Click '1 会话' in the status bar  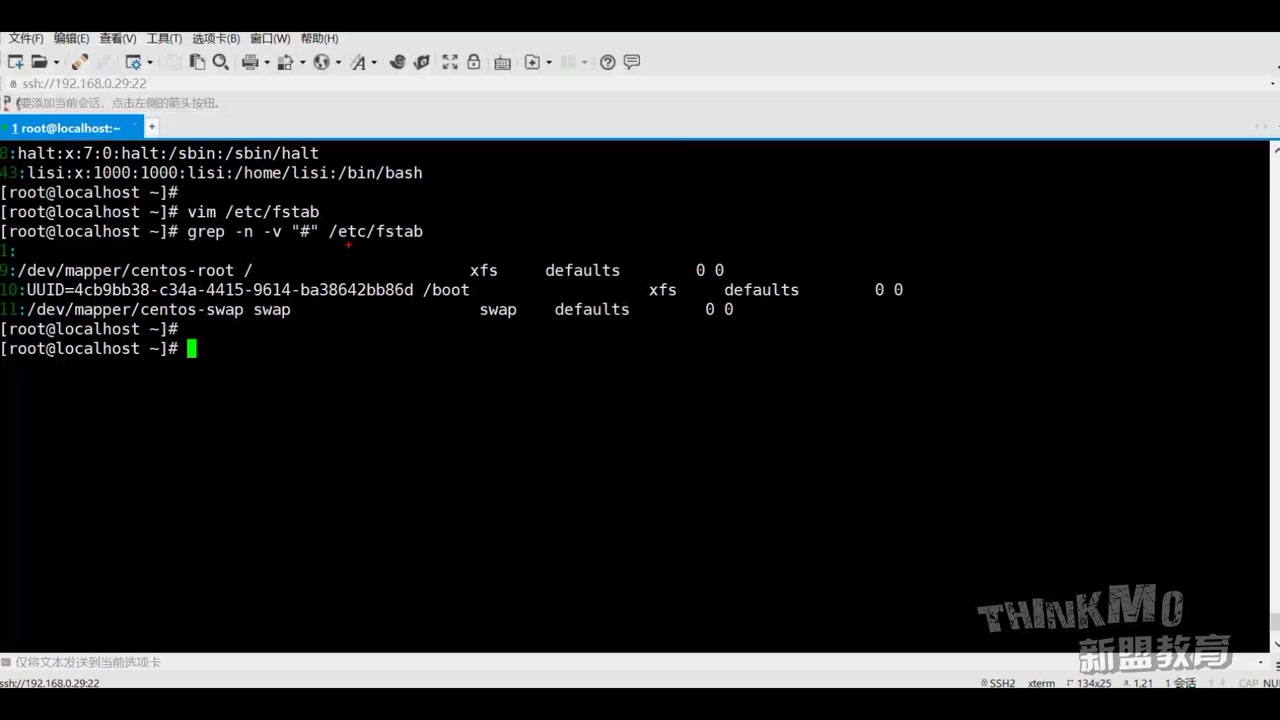[1180, 683]
